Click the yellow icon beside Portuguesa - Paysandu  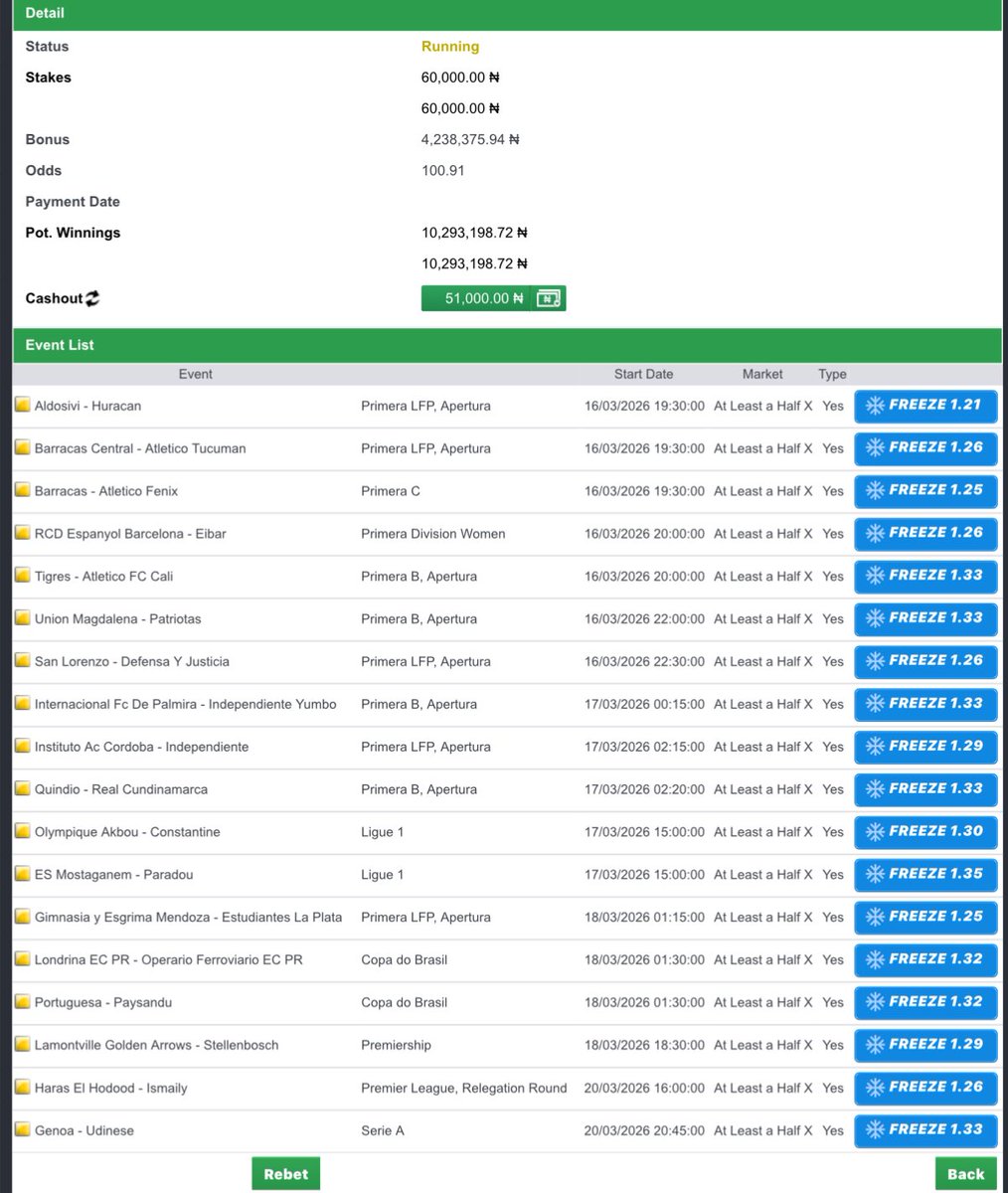(23, 1002)
